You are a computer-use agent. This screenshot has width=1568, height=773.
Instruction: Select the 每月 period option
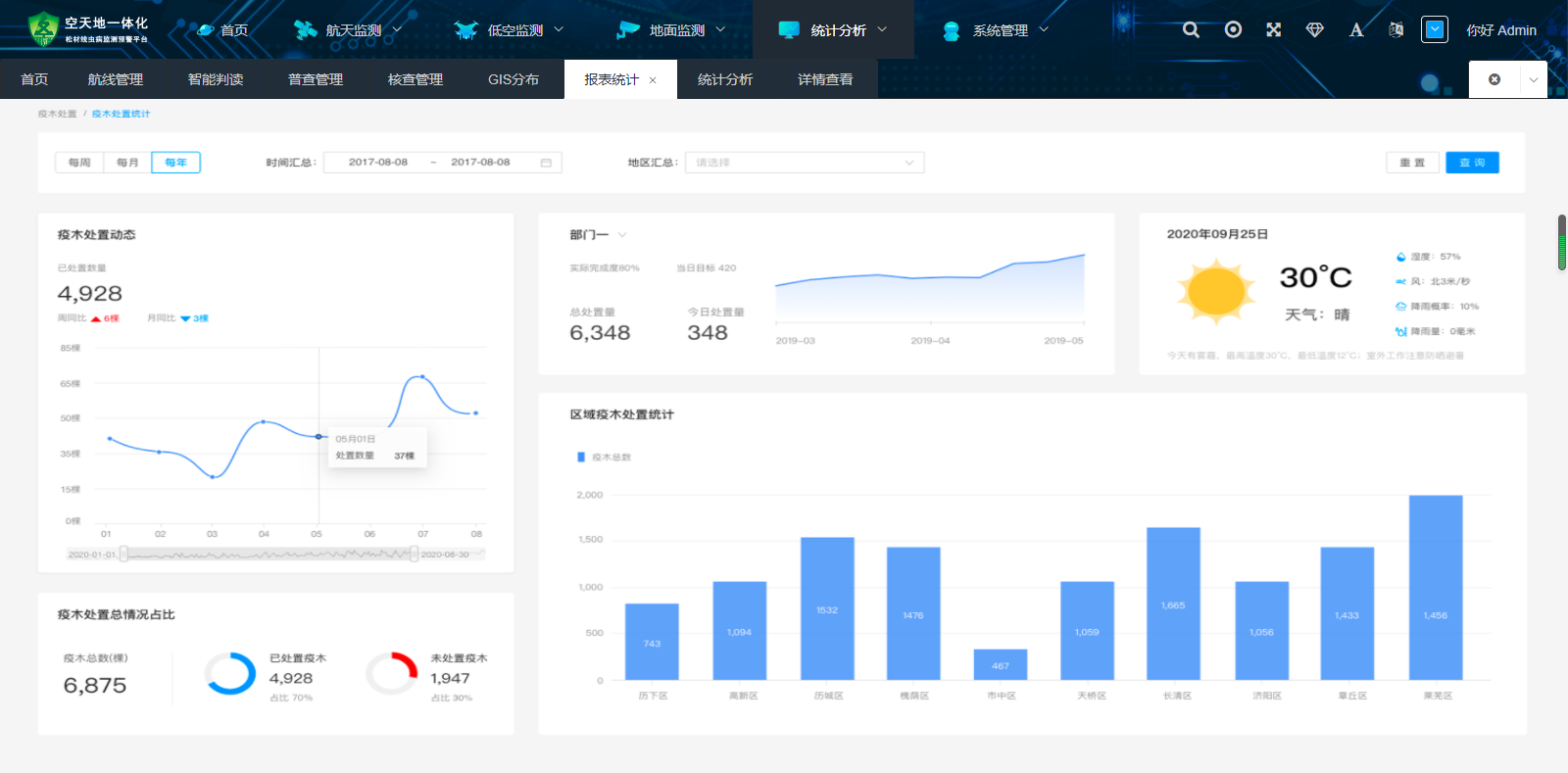pyautogui.click(x=127, y=163)
